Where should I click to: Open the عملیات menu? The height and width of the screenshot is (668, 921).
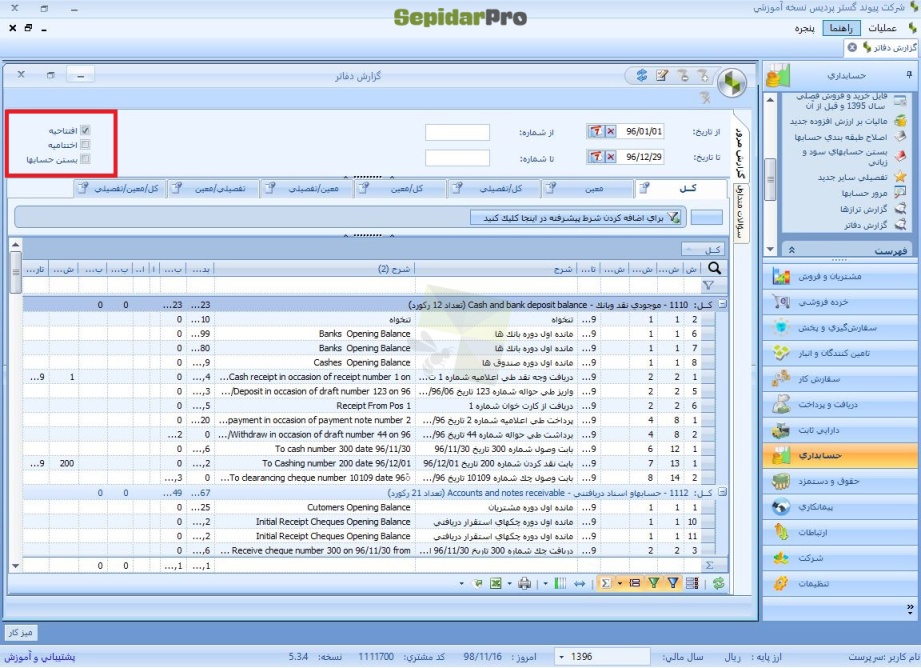pos(882,28)
